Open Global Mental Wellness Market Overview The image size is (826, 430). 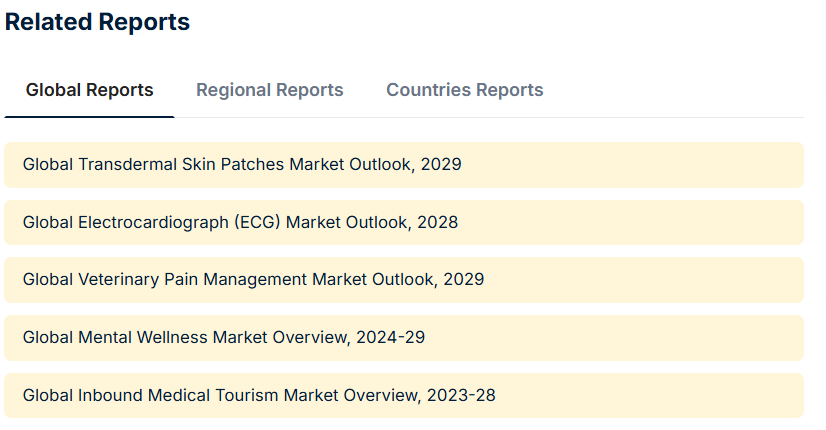pyautogui.click(x=224, y=338)
